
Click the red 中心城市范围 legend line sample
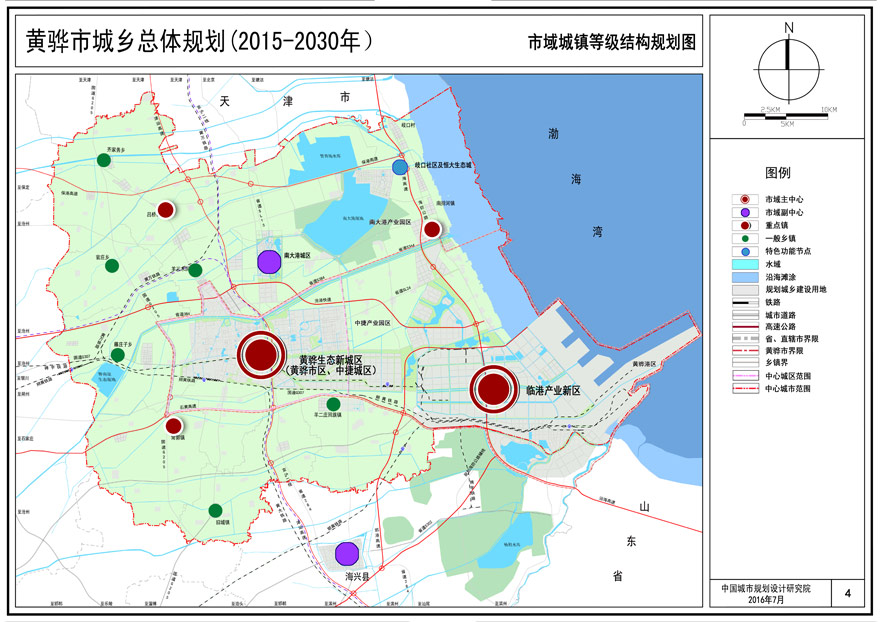tap(745, 388)
